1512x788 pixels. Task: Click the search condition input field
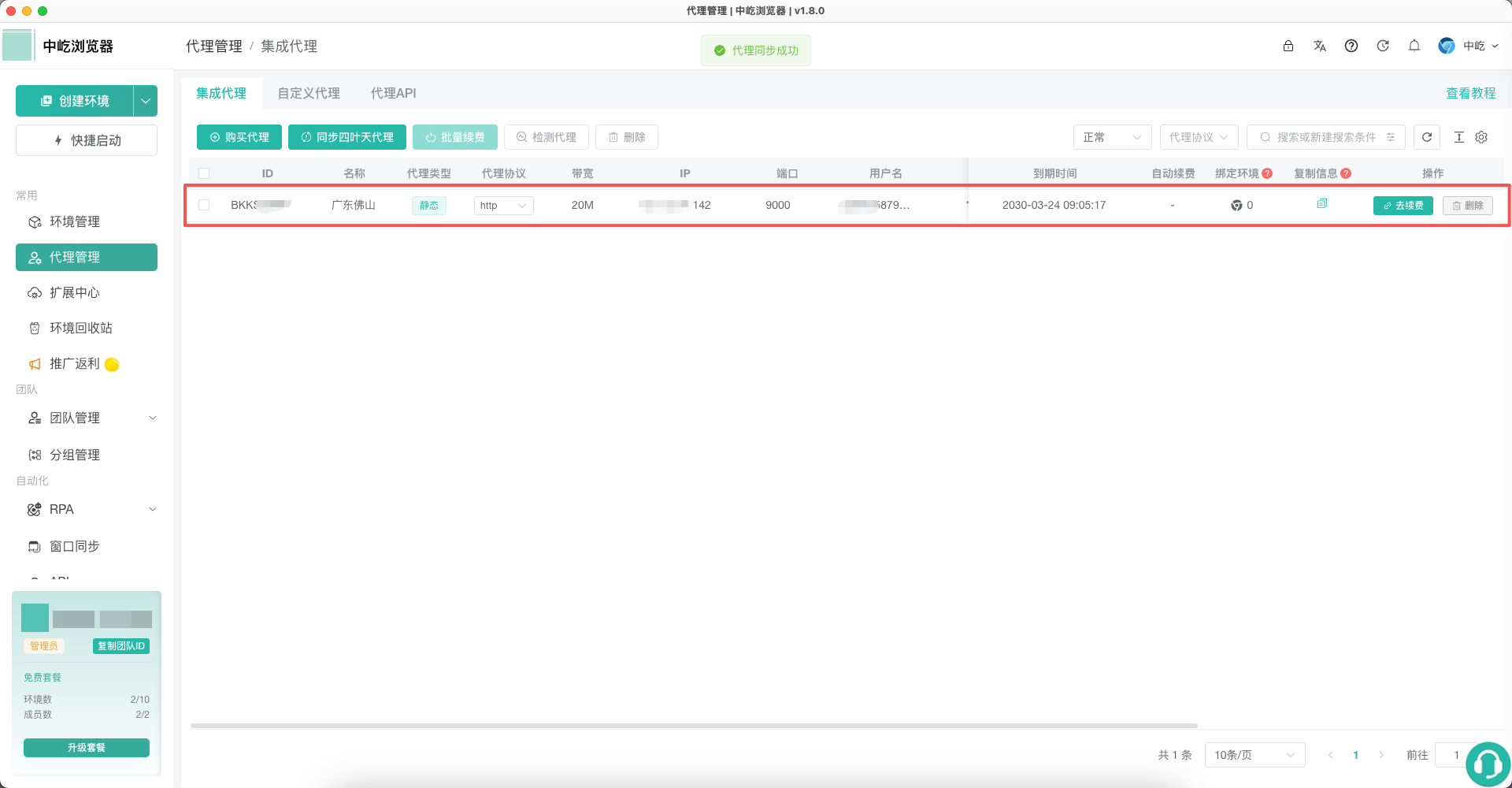point(1326,137)
